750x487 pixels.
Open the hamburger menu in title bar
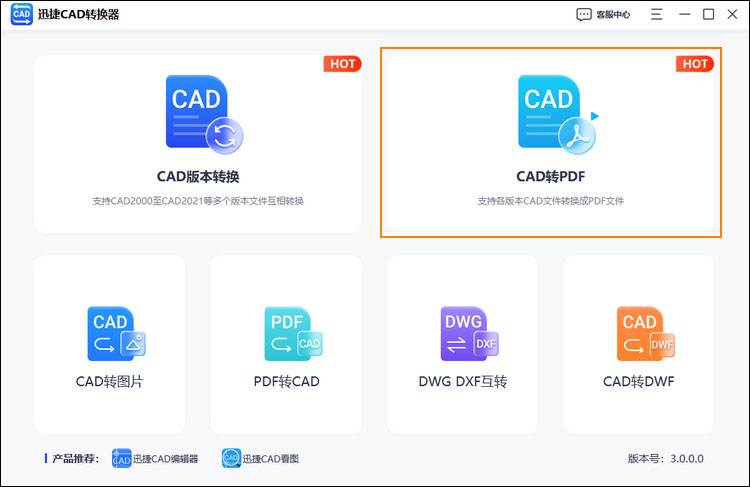[657, 14]
